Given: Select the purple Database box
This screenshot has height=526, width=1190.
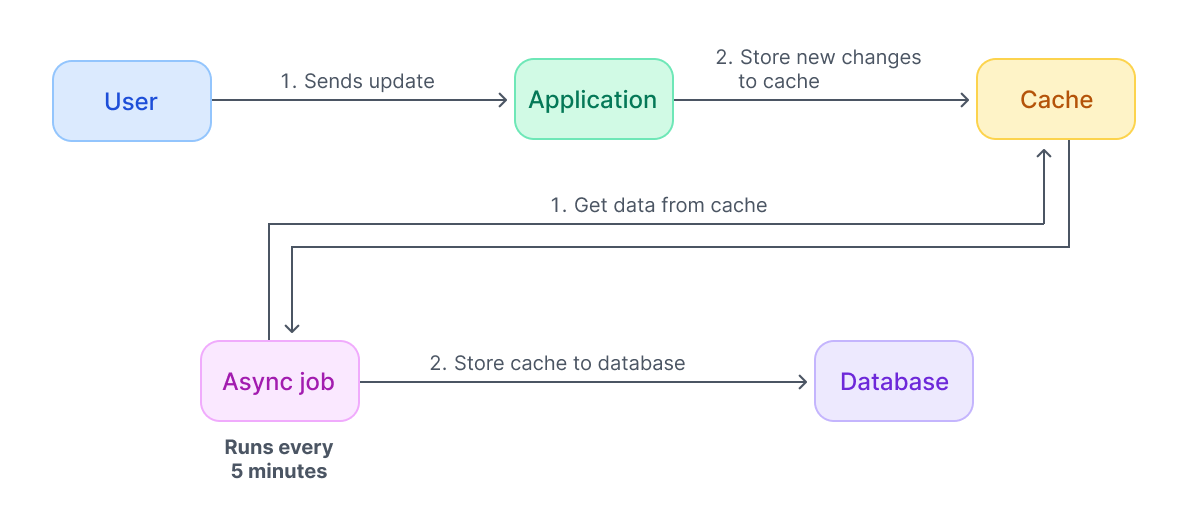Looking at the screenshot, I should [894, 381].
